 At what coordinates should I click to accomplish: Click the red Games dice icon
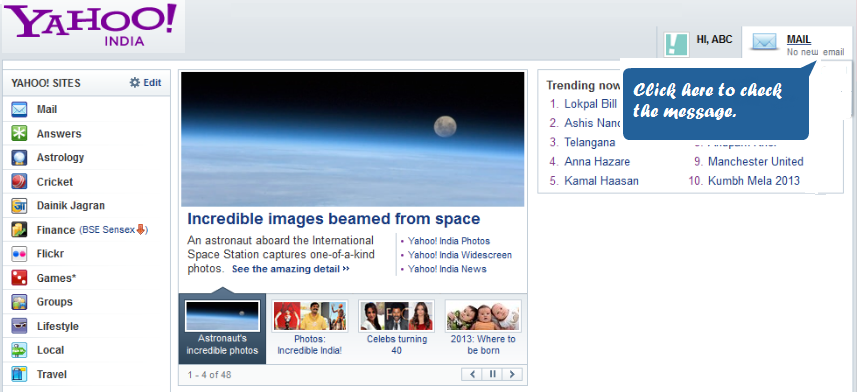[19, 278]
